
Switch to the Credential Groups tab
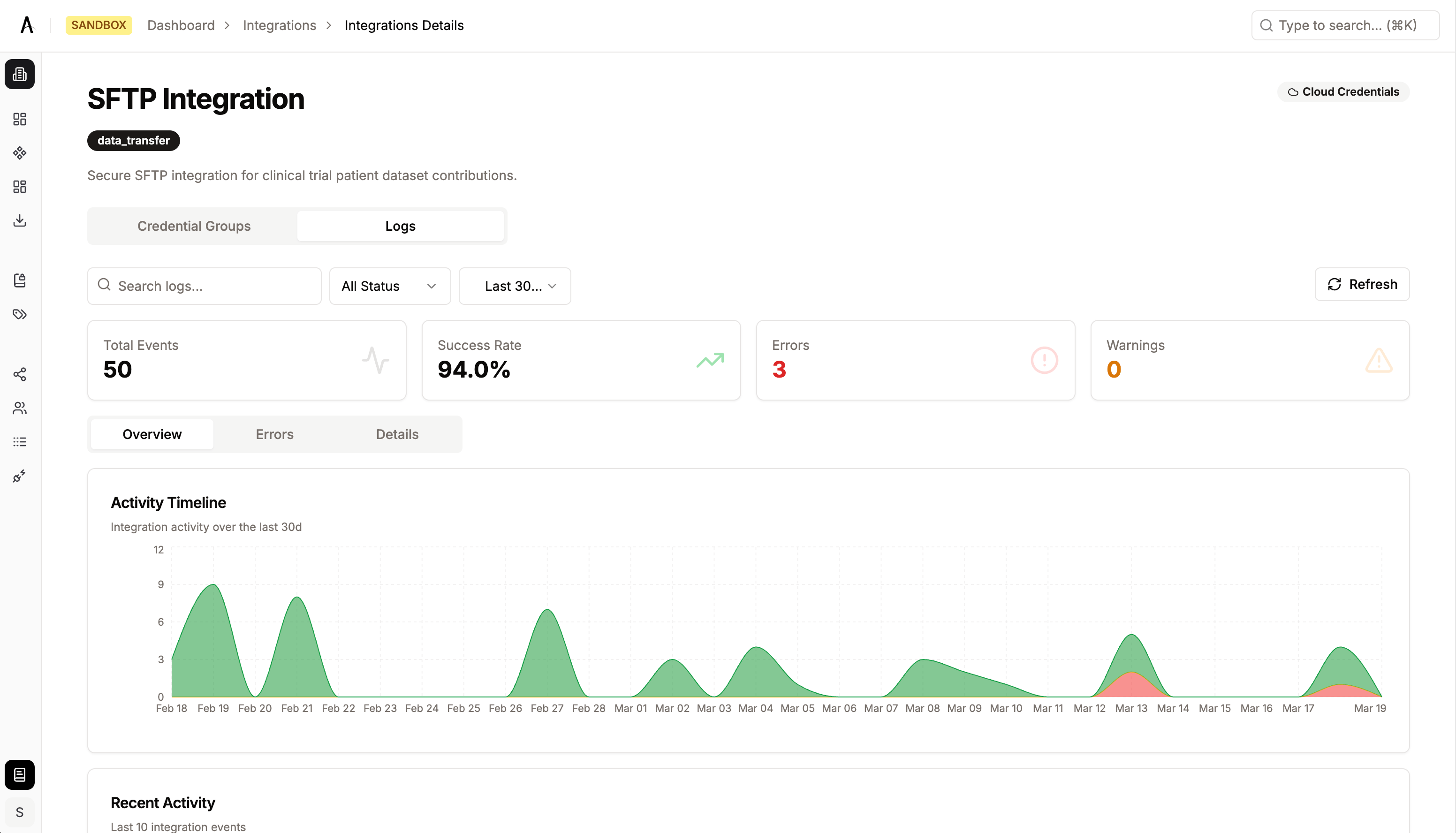click(194, 226)
